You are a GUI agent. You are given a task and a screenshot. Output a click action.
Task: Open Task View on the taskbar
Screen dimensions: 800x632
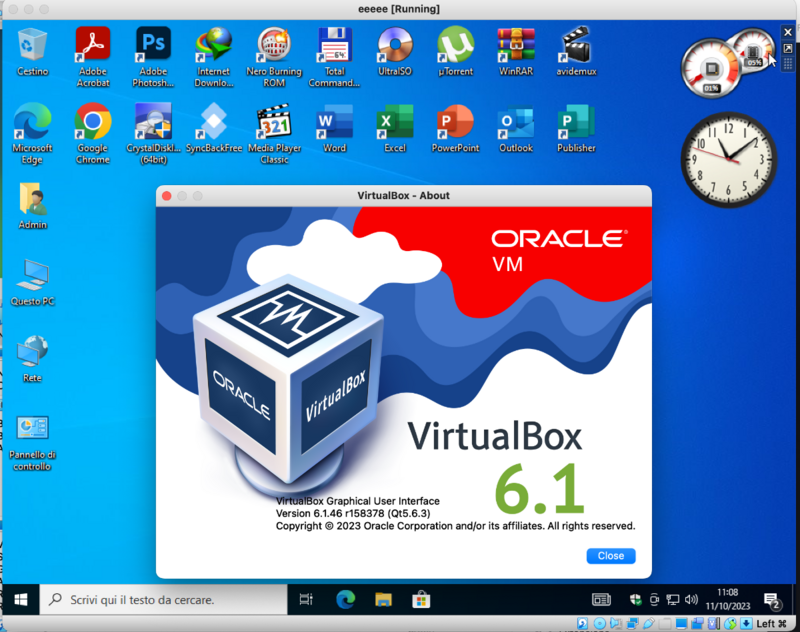point(306,599)
